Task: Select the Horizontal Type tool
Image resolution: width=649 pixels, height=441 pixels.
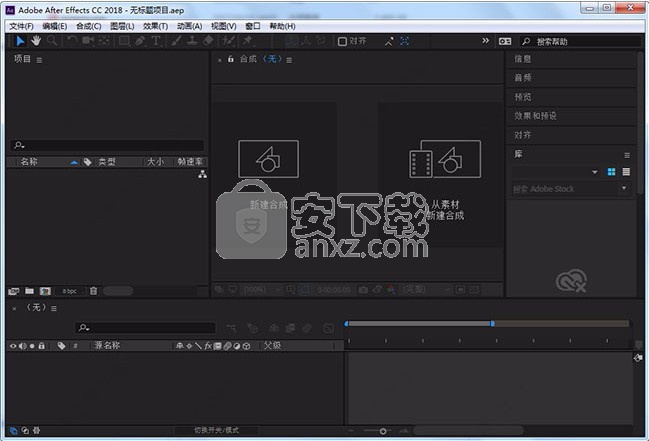Action: [x=156, y=41]
